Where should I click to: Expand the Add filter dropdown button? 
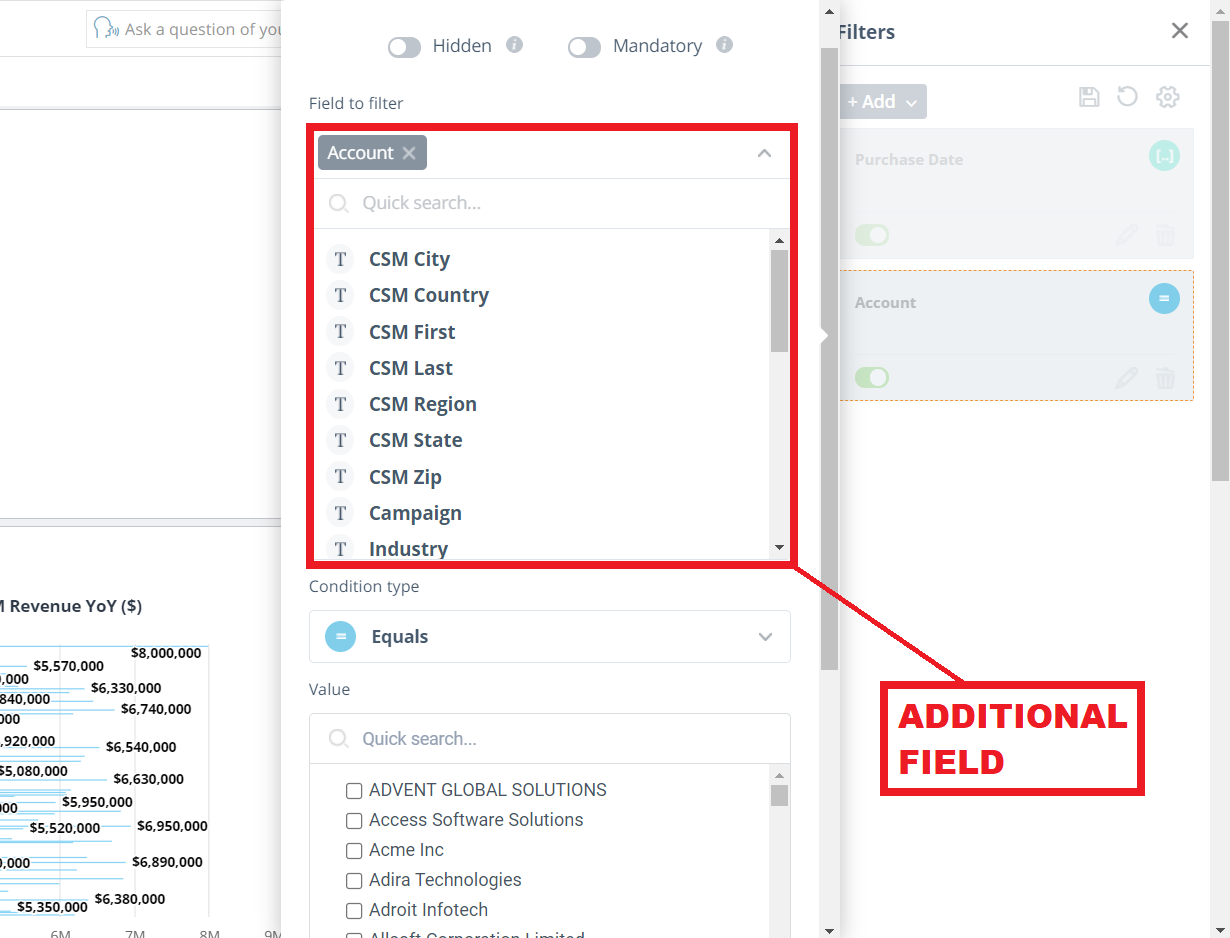pyautogui.click(x=882, y=102)
